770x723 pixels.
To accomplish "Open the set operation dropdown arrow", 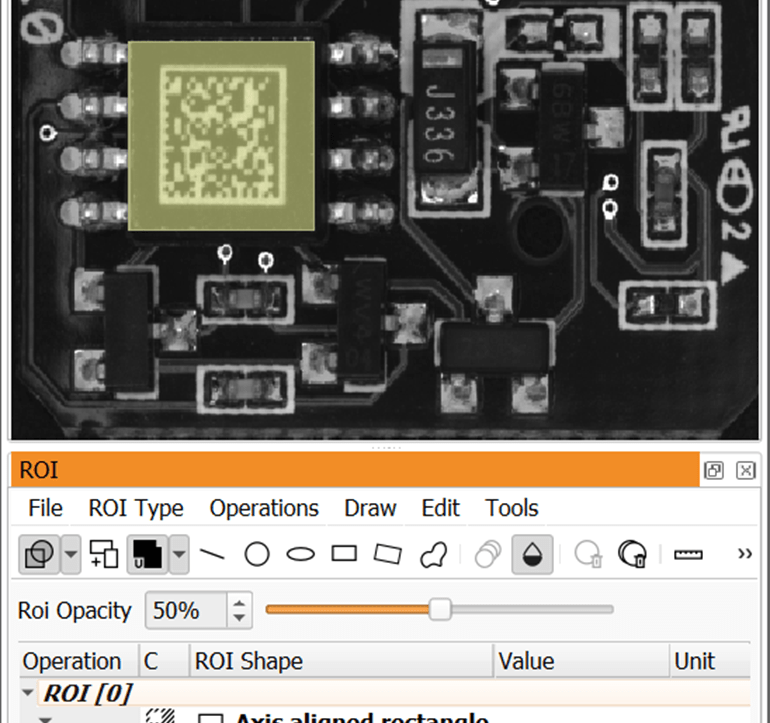I will pyautogui.click(x=179, y=554).
